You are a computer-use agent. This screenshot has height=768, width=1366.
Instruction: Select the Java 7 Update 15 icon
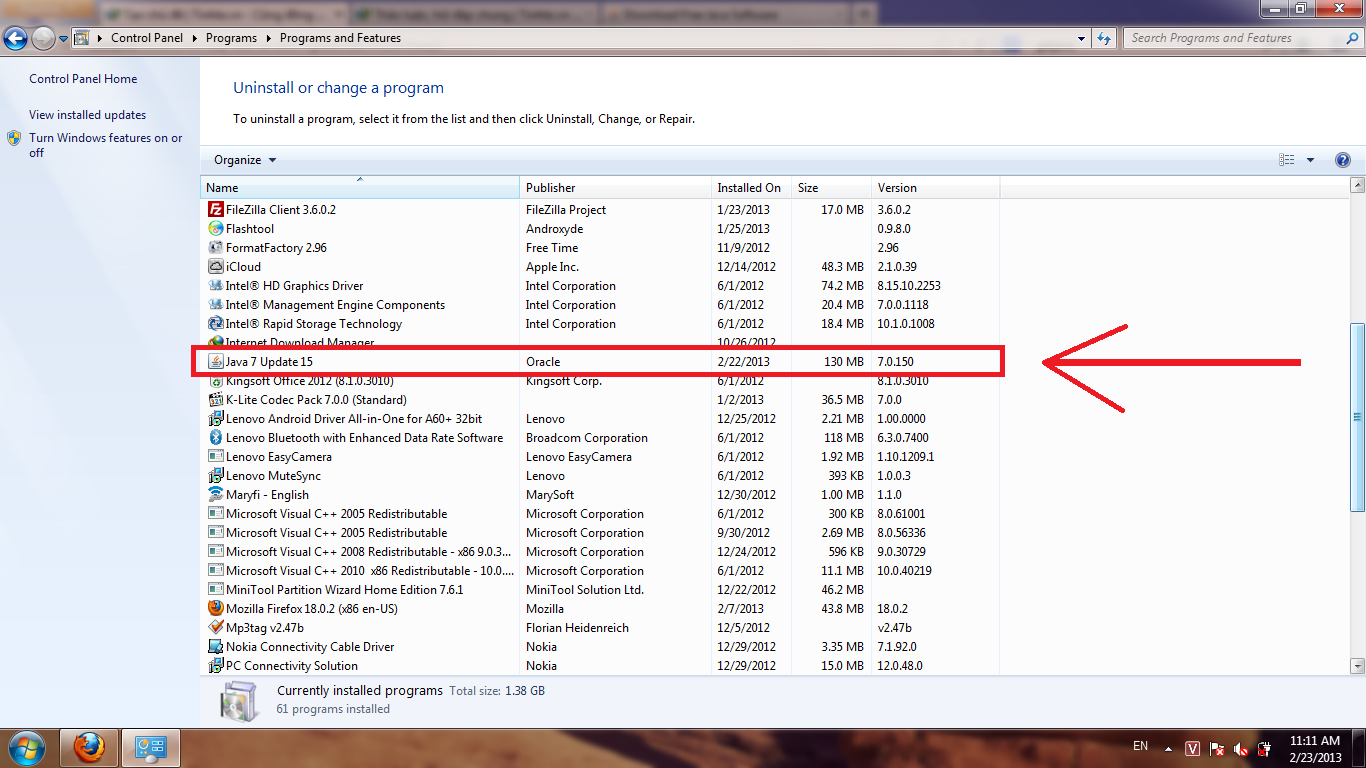click(215, 362)
